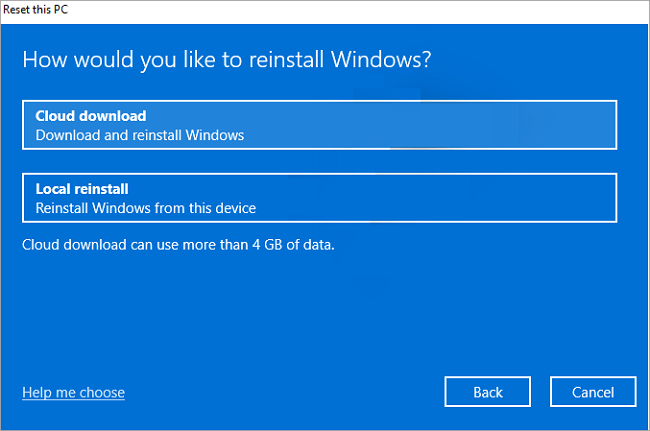Click the word 'Reset' in the window title
Viewport: 650px width, 431px height.
(18, 7)
